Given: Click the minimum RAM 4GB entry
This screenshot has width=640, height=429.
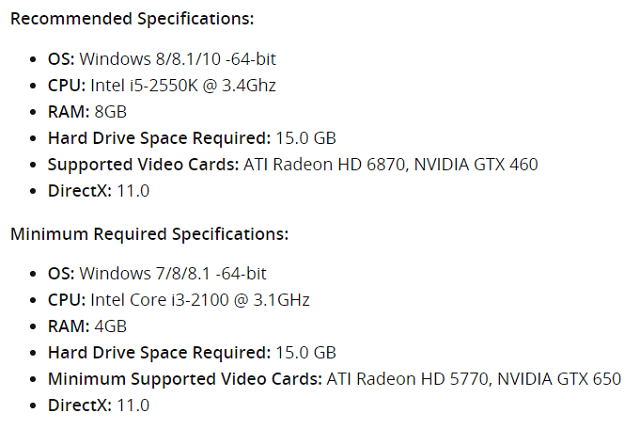Looking at the screenshot, I should click(x=87, y=326).
